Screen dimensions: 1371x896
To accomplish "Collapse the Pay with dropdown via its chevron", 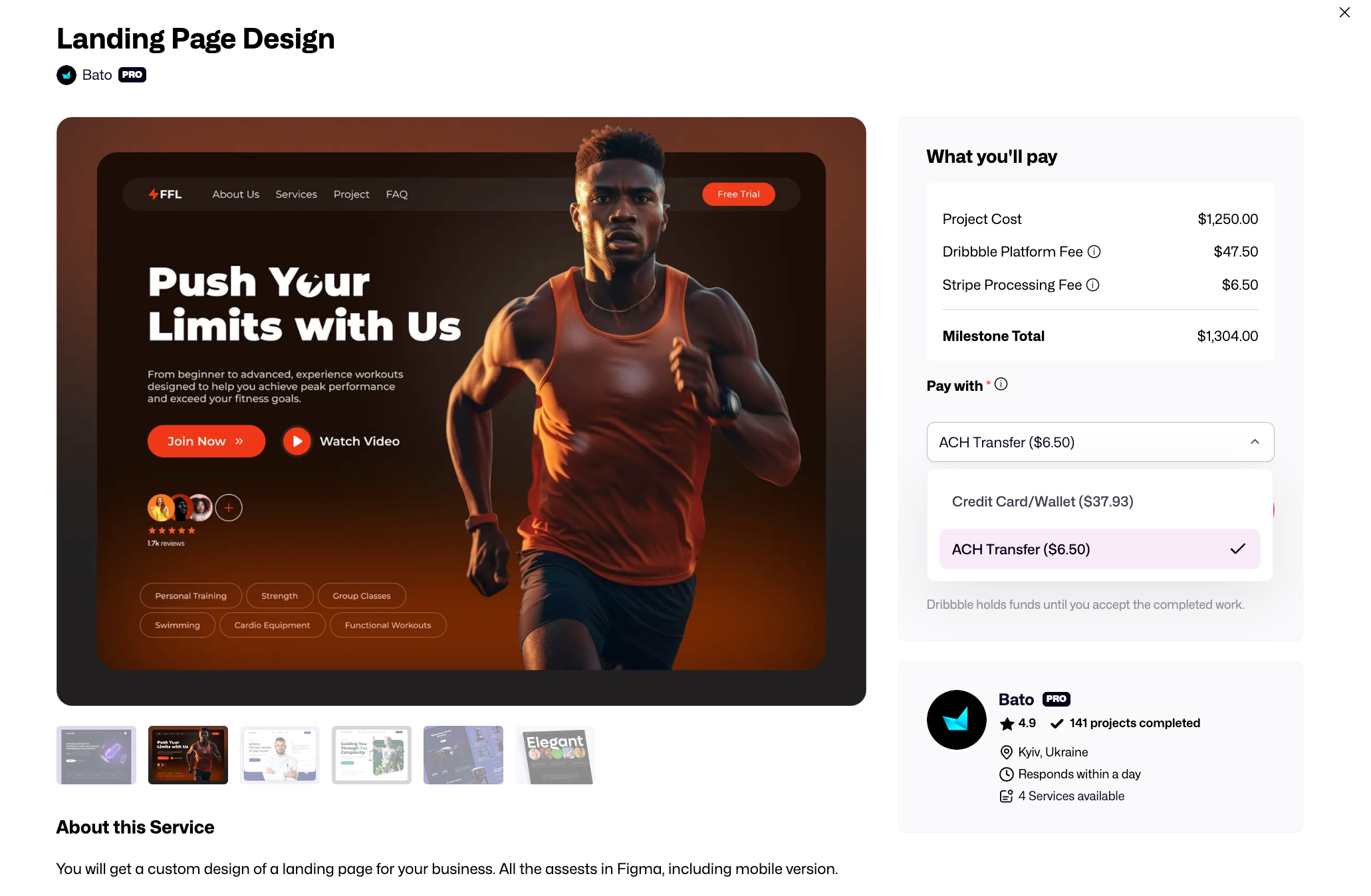I will pyautogui.click(x=1255, y=442).
